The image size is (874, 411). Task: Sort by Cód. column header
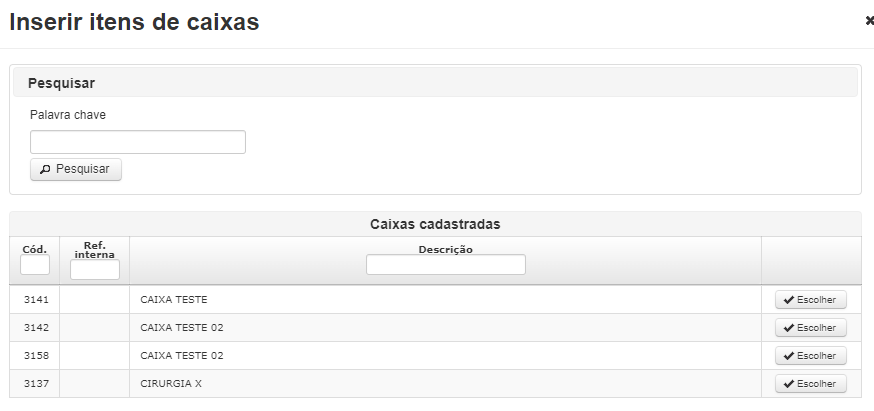pos(35,249)
